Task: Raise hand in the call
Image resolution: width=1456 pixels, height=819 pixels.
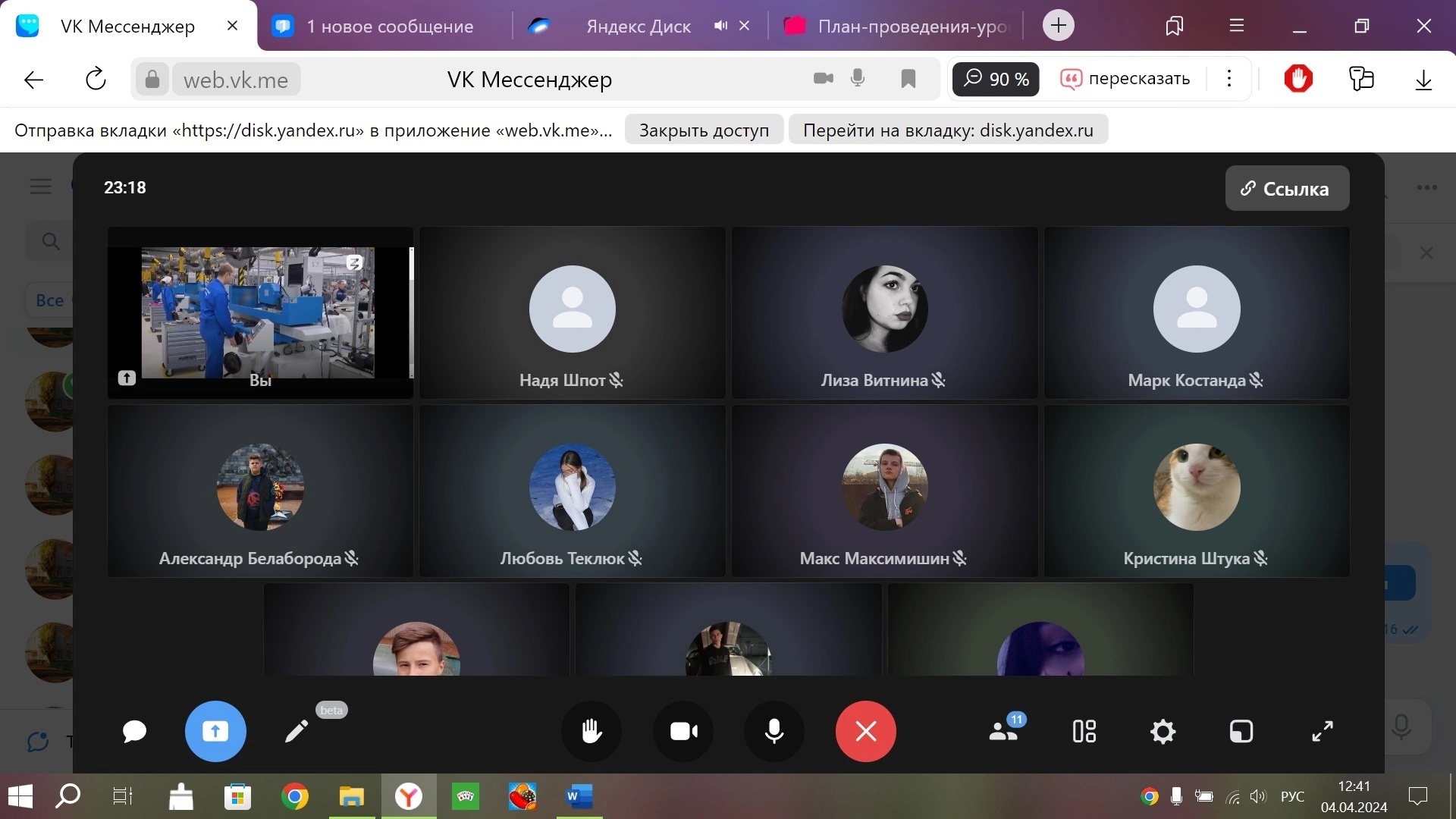Action: 591,731
